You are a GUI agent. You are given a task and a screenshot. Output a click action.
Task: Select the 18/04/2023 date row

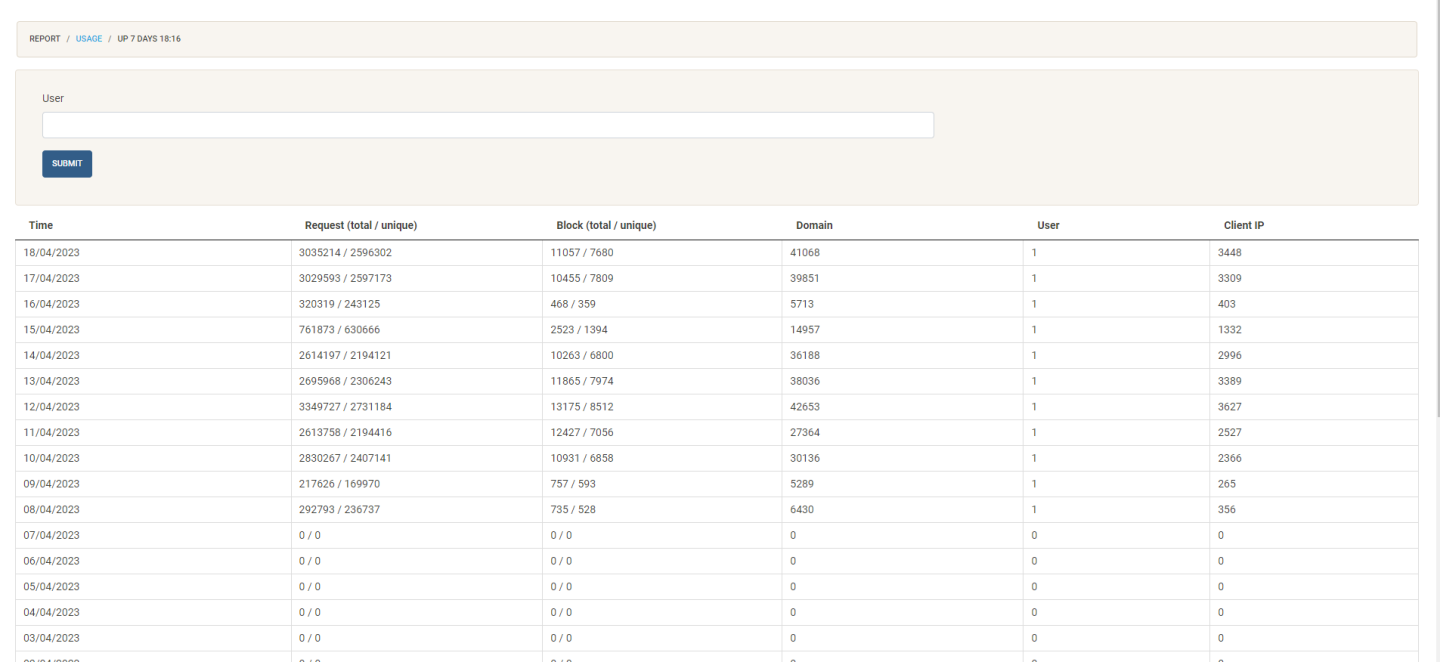52,253
